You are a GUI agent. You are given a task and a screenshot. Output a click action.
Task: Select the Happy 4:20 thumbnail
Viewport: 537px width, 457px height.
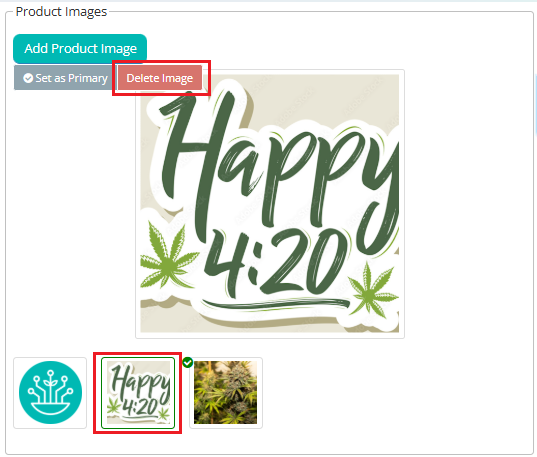138,393
